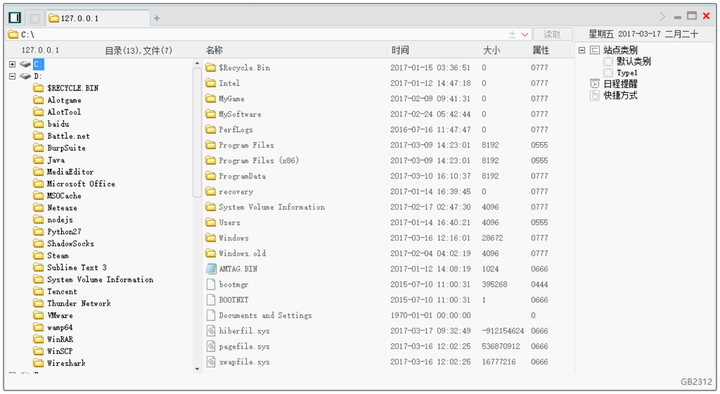Click the Program Files (x86) folder icon
Image resolution: width=720 pixels, height=394 pixels.
point(211,160)
